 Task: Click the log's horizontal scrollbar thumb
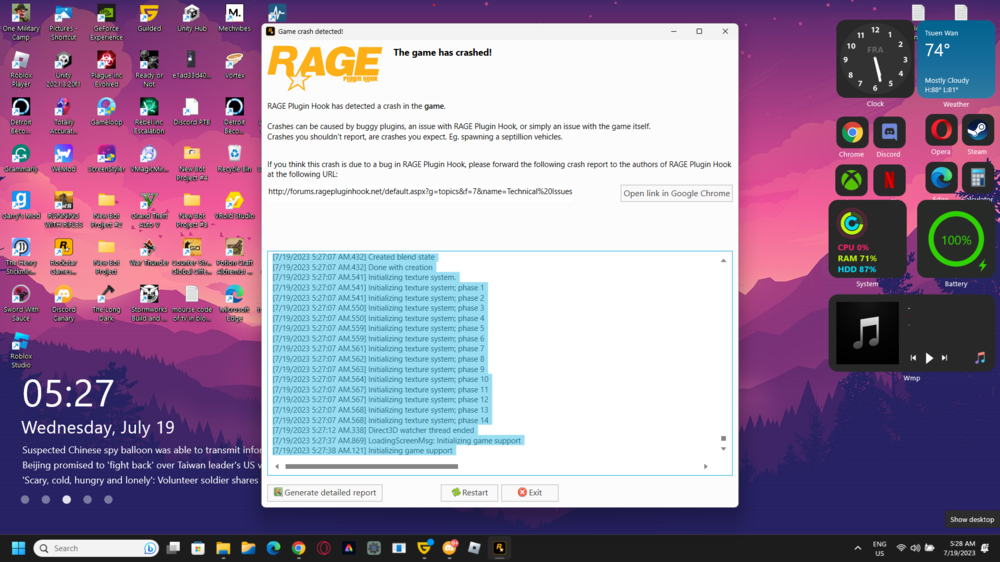372,466
